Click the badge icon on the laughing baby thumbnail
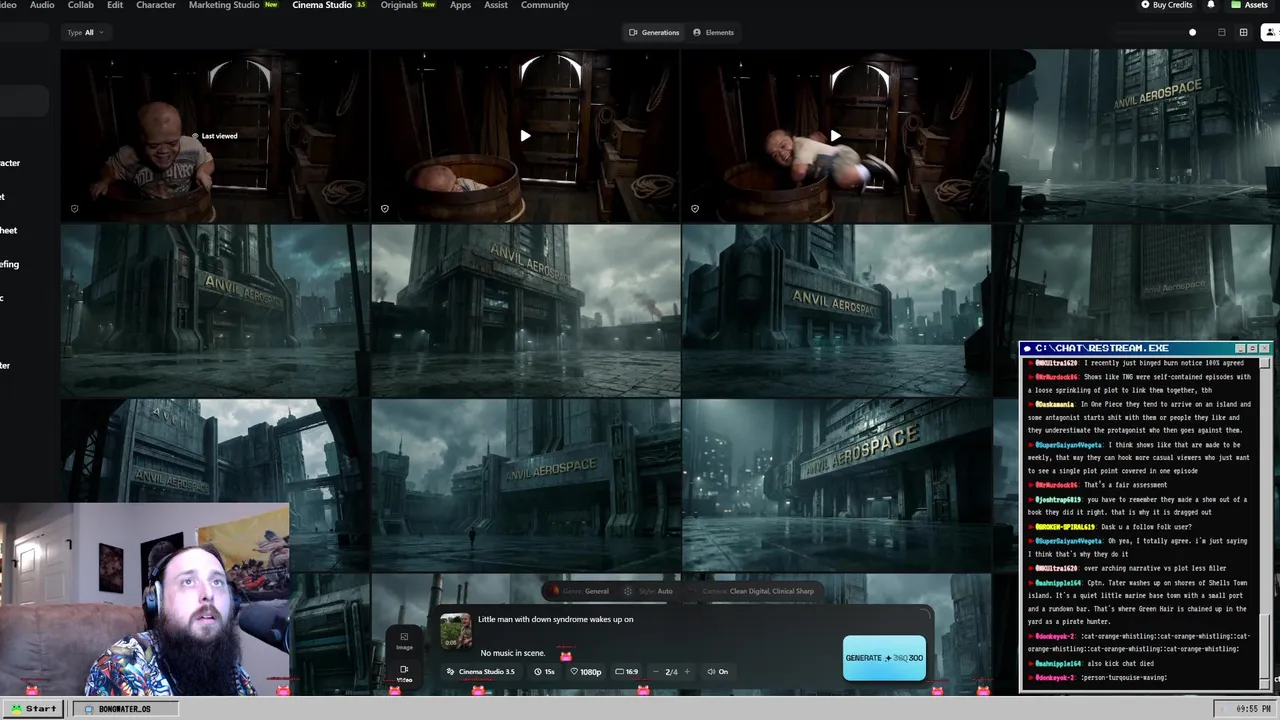 74,209
